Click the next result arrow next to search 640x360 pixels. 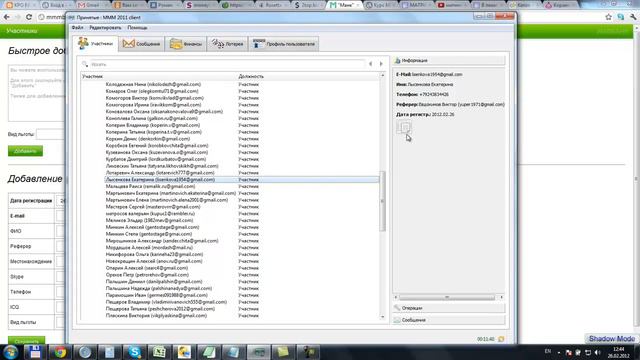[x=381, y=64]
